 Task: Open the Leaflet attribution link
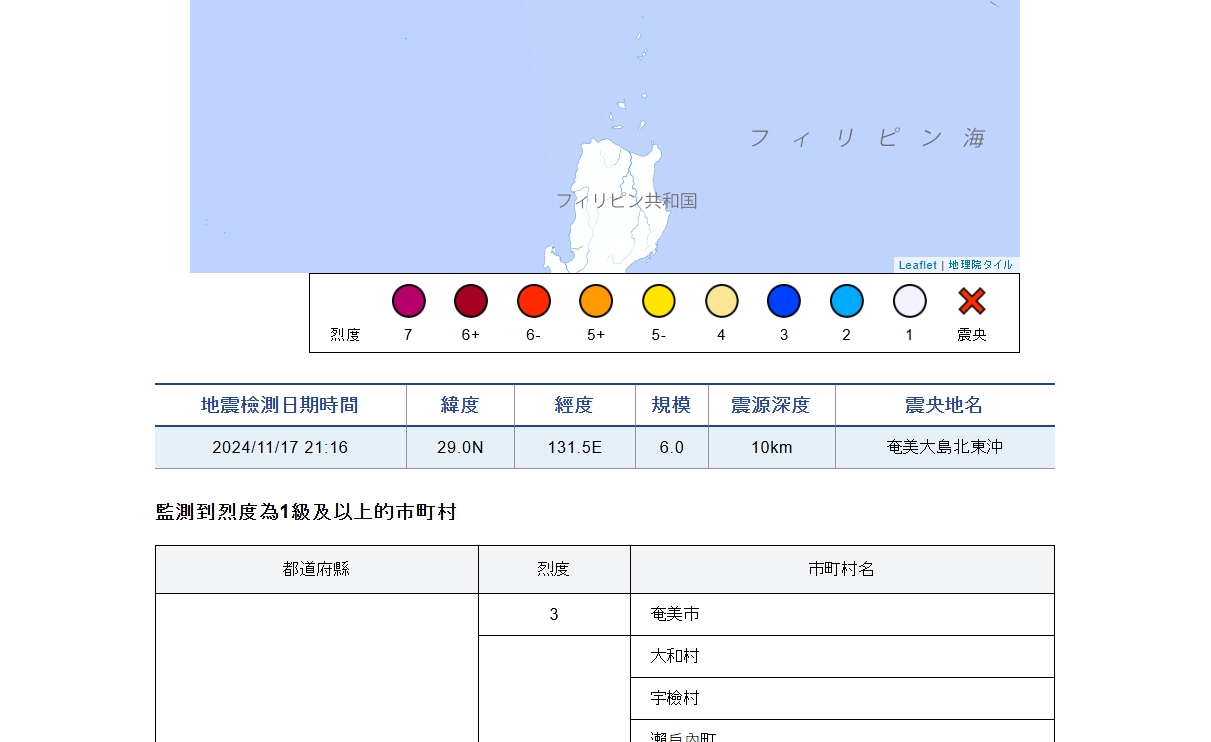[917, 265]
